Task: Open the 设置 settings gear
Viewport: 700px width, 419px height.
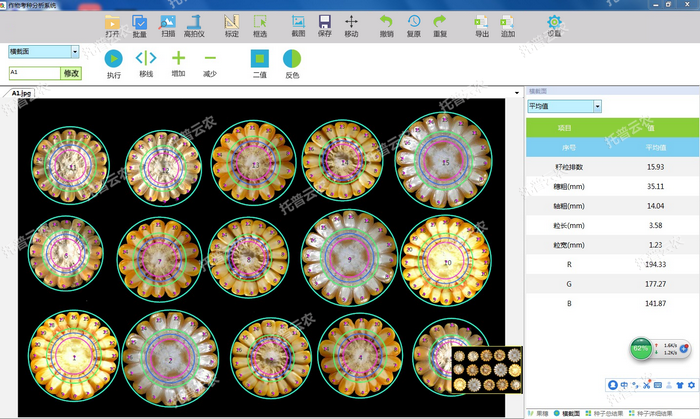Action: pyautogui.click(x=554, y=22)
